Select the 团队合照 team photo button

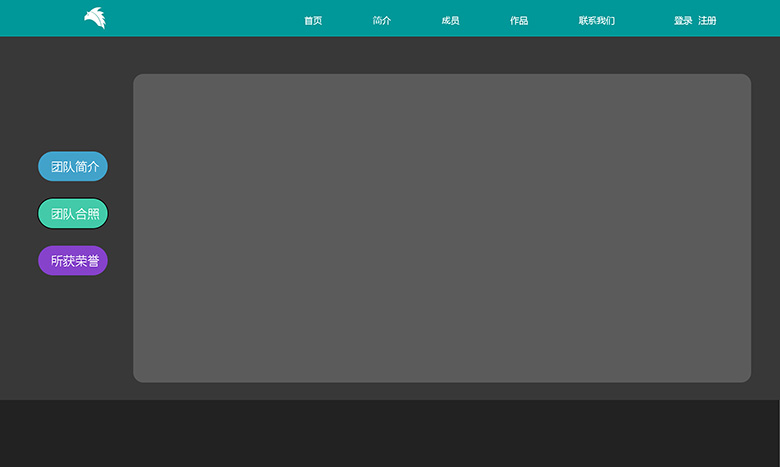coord(73,214)
